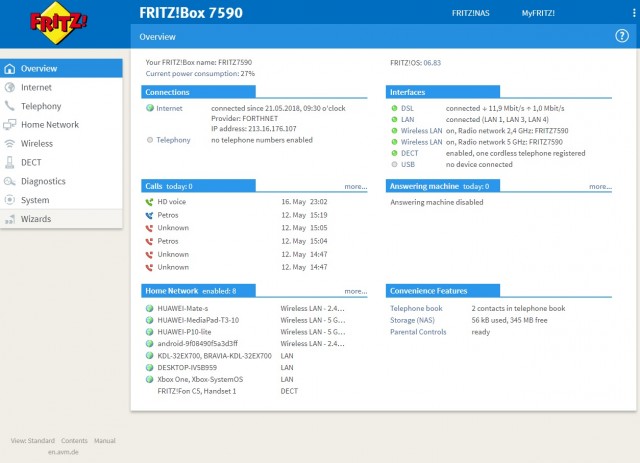Open the Home Network menu in sidebar
The image size is (640, 463).
tap(61, 125)
